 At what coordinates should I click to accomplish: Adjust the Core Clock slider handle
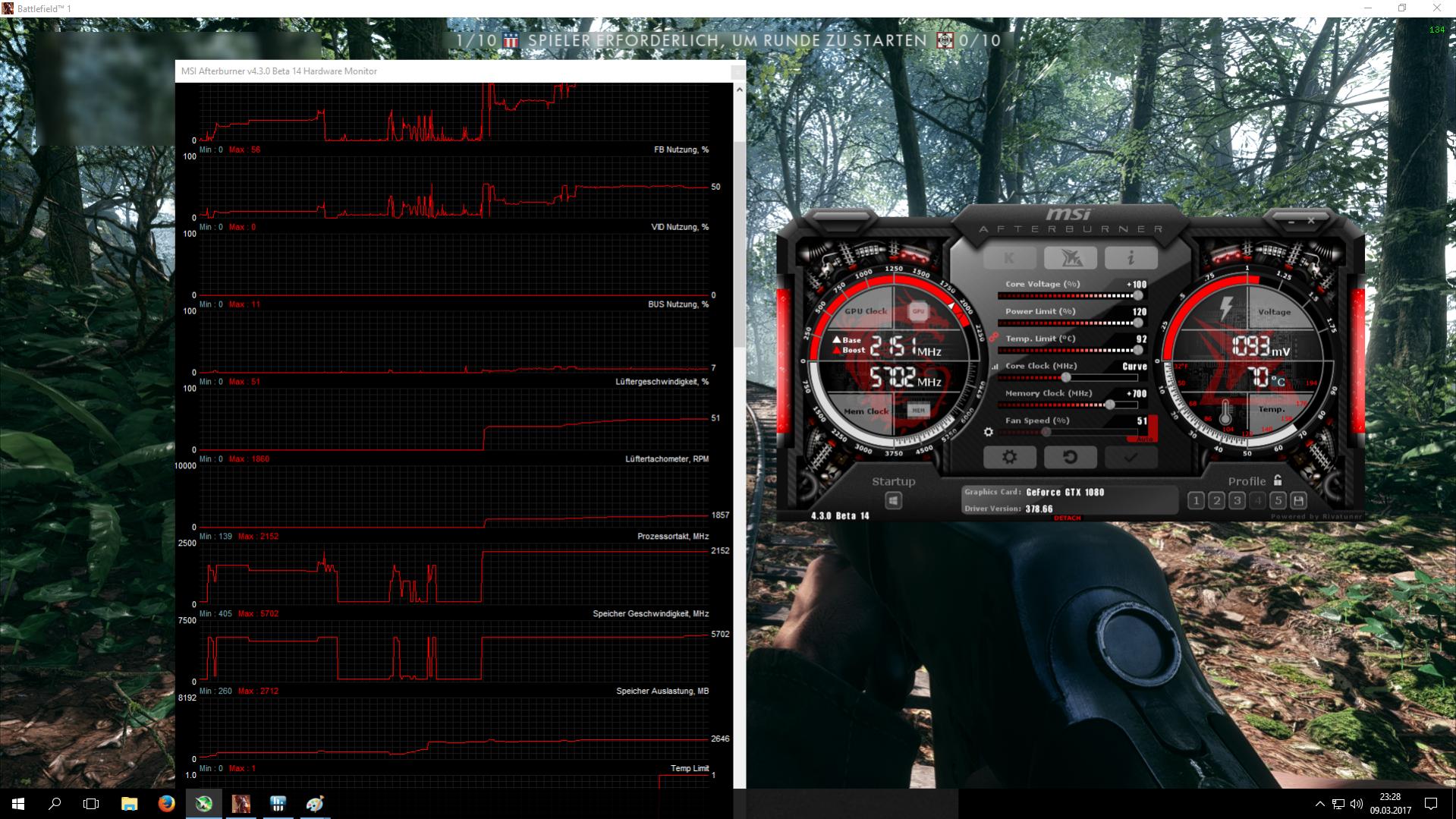pyautogui.click(x=1066, y=377)
